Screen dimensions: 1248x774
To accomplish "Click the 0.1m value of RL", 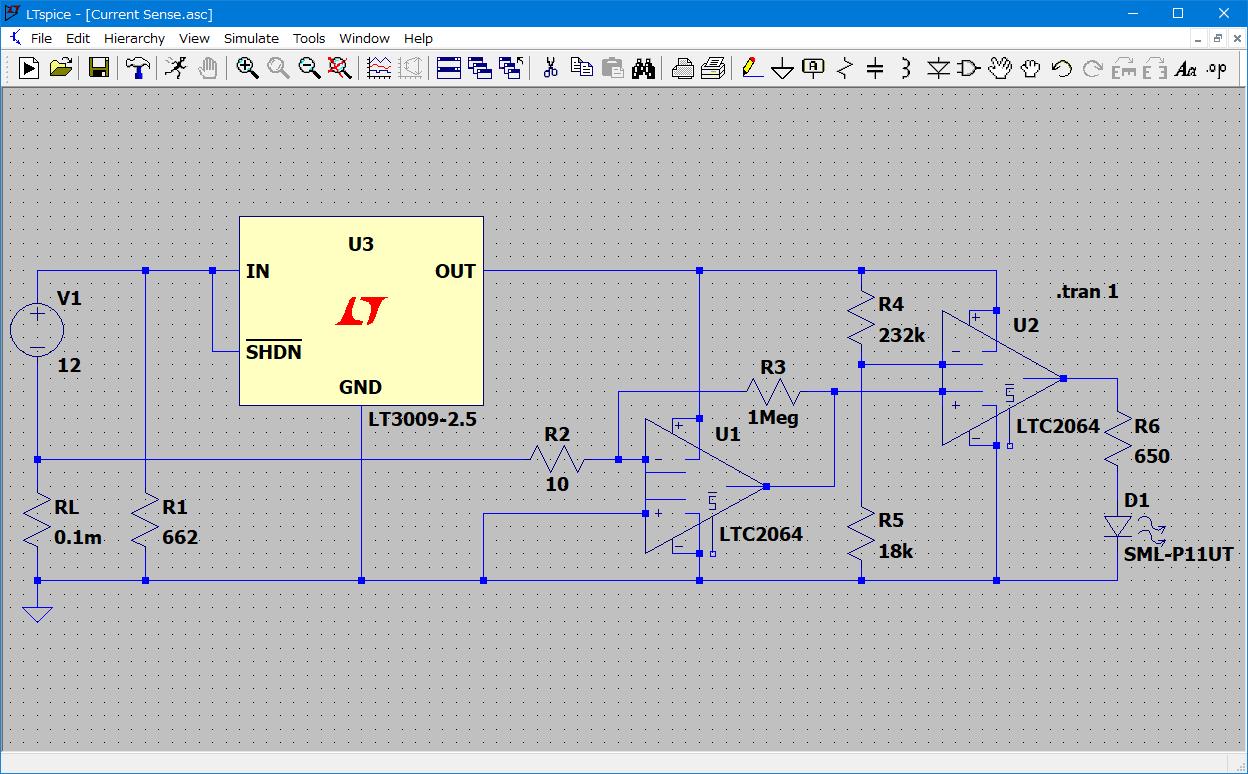I will coord(78,537).
